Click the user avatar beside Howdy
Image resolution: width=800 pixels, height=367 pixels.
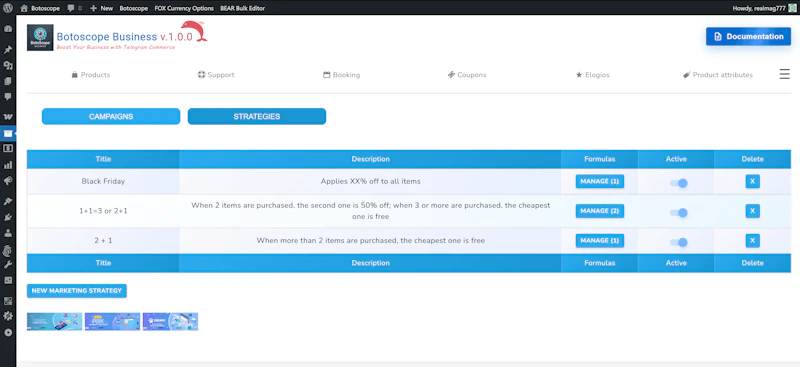click(791, 8)
